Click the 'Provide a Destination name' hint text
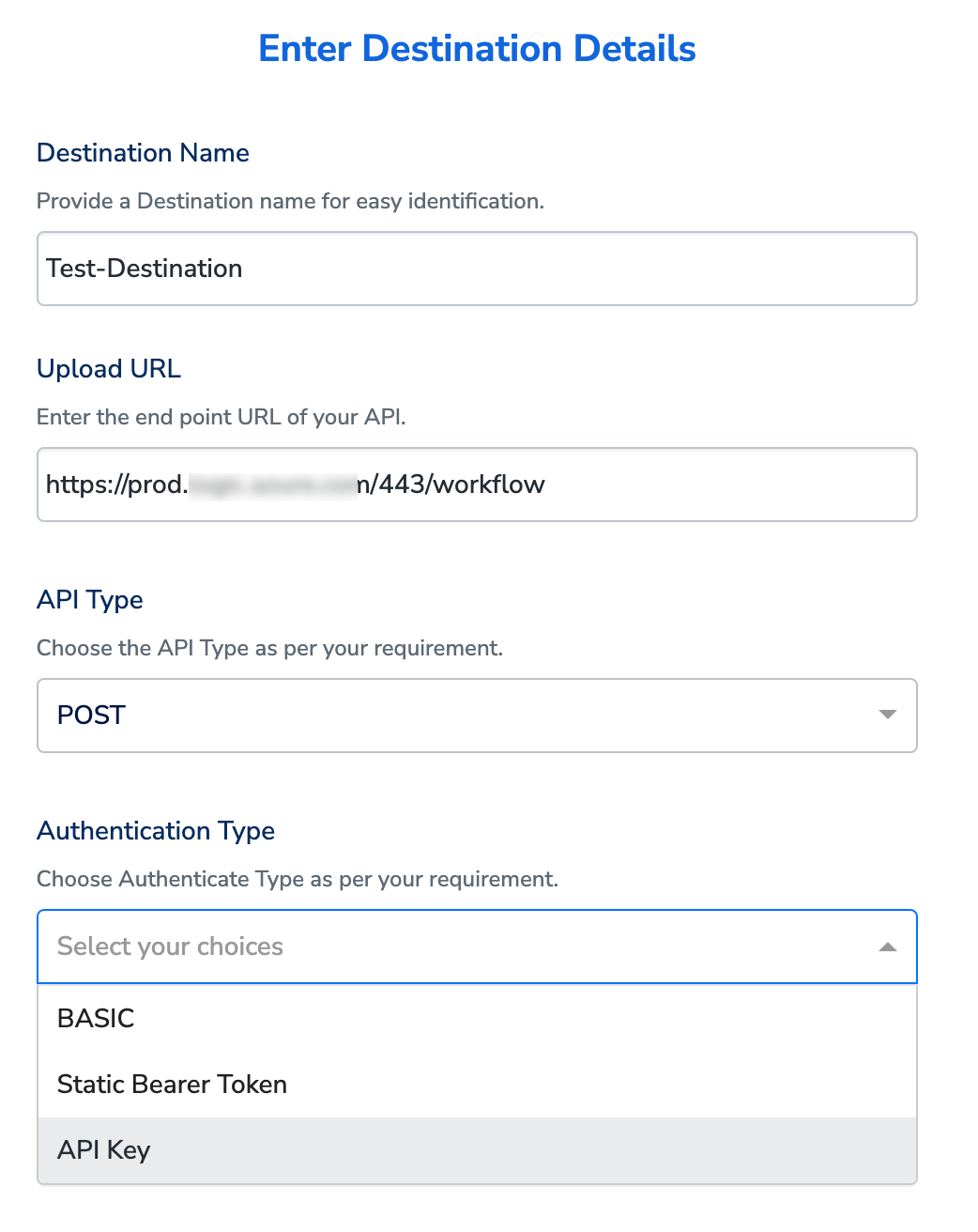 [290, 201]
